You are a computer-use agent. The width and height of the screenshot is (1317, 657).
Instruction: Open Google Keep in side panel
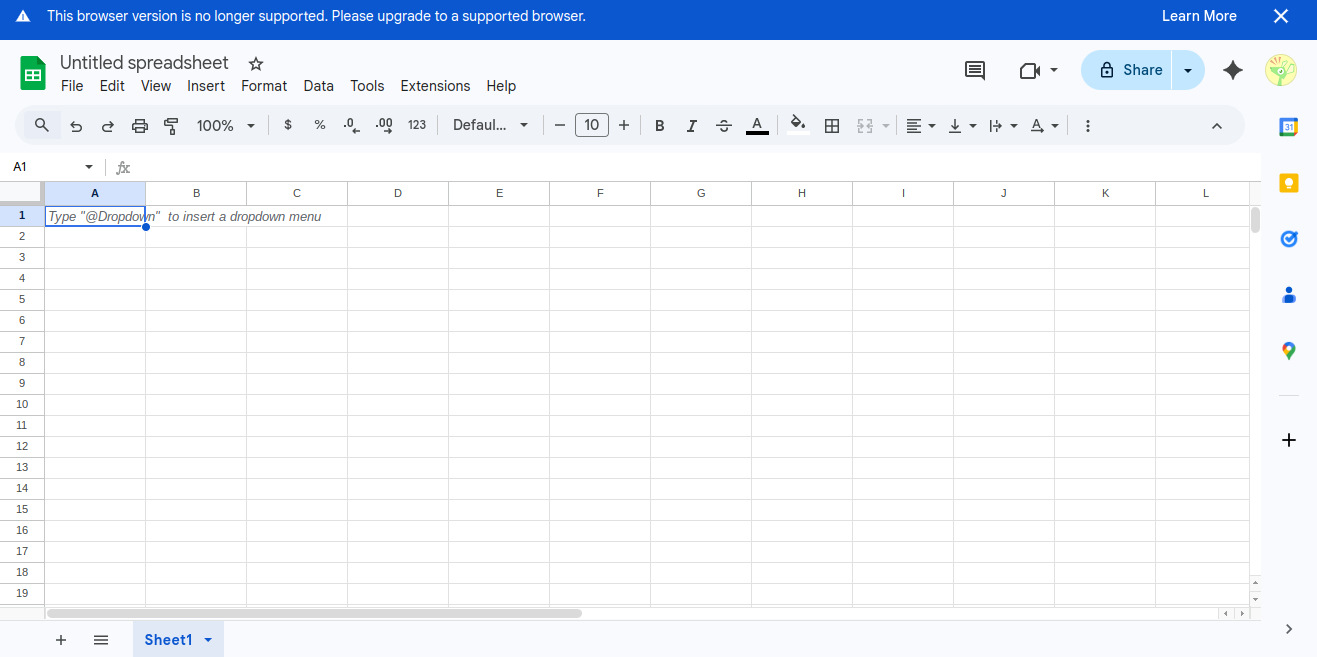tap(1289, 183)
